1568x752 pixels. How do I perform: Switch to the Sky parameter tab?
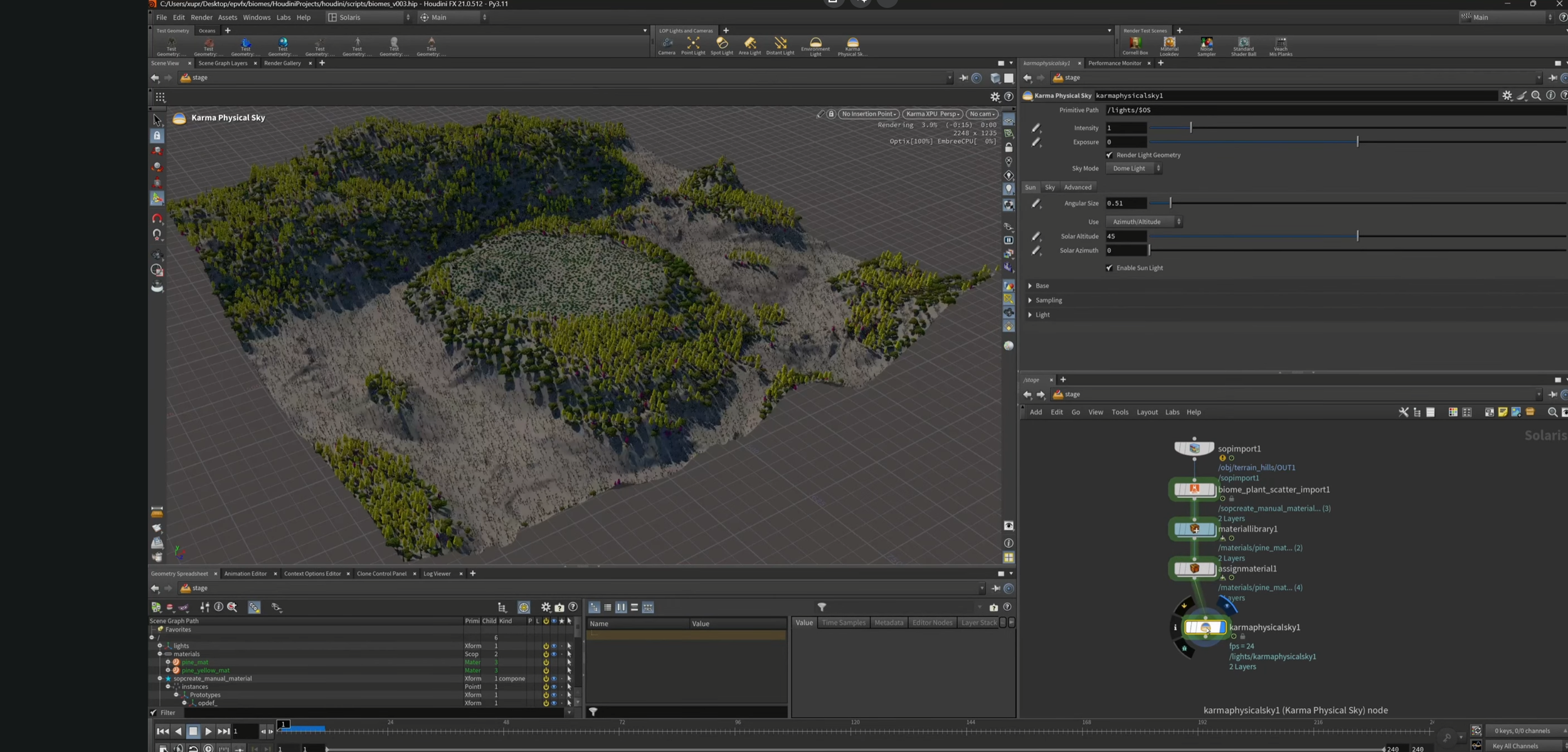point(1049,188)
